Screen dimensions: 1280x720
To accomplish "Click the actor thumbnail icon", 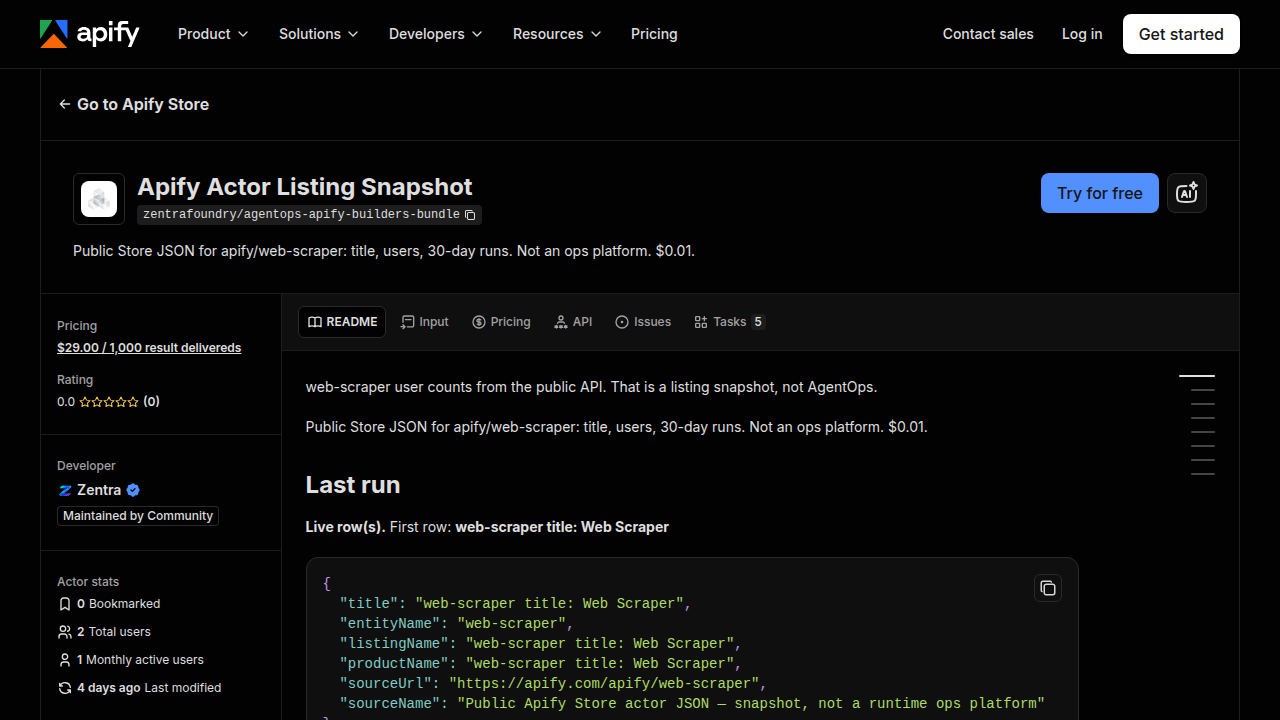I will coord(99,199).
